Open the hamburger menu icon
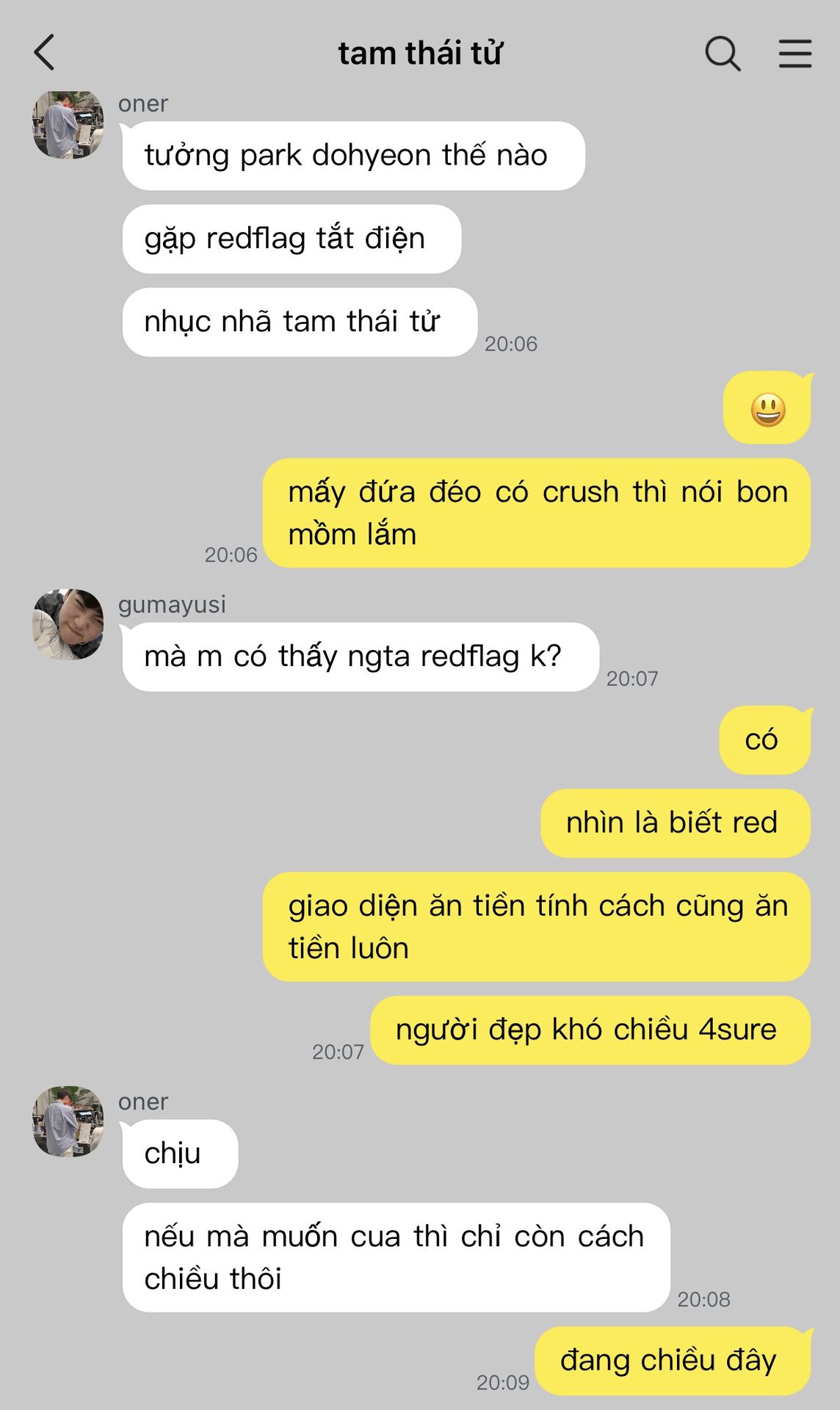840x1410 pixels. (795, 54)
